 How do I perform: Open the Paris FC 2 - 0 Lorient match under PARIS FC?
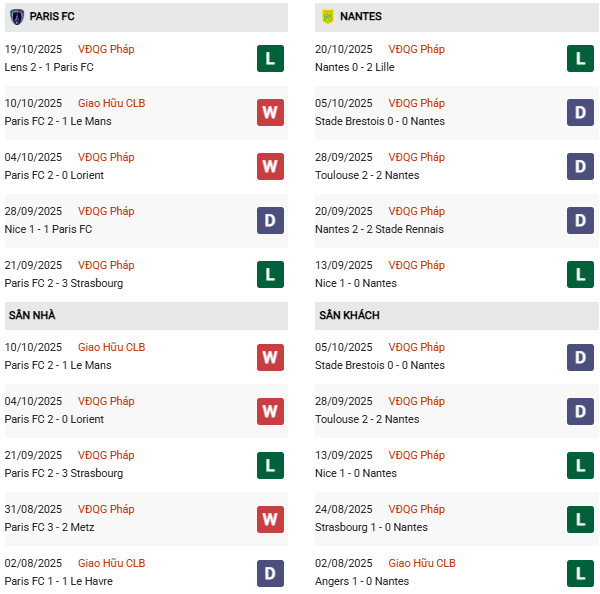pos(54,175)
